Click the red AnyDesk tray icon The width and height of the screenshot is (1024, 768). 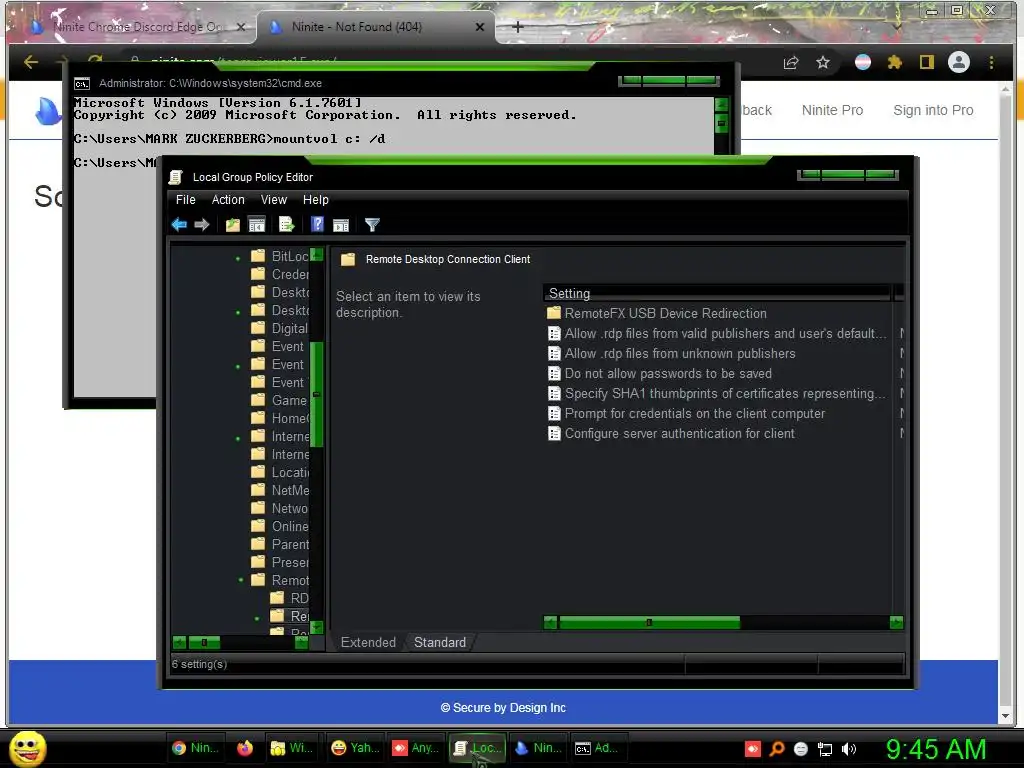point(752,749)
